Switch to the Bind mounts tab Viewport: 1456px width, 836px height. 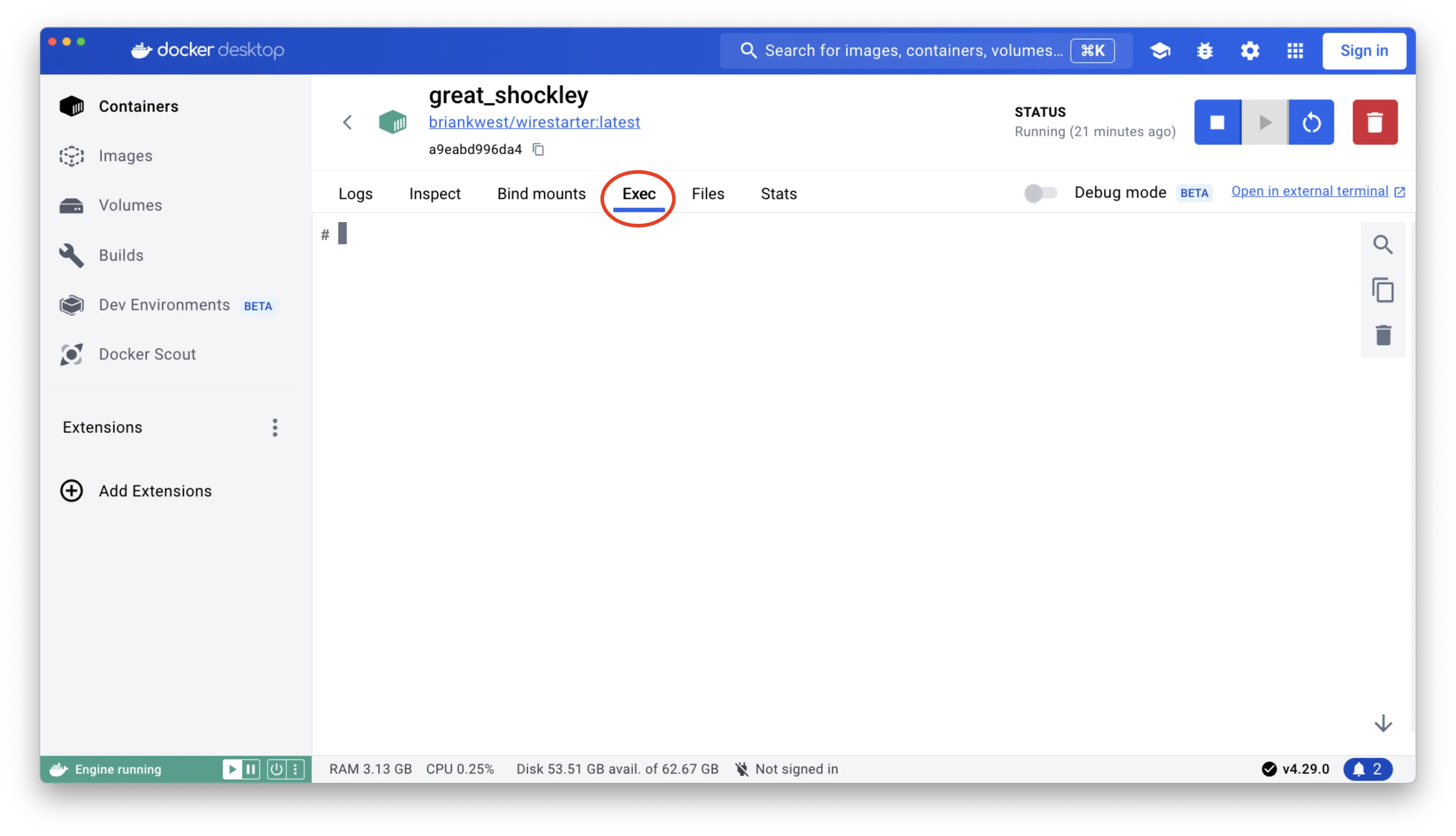pyautogui.click(x=541, y=193)
